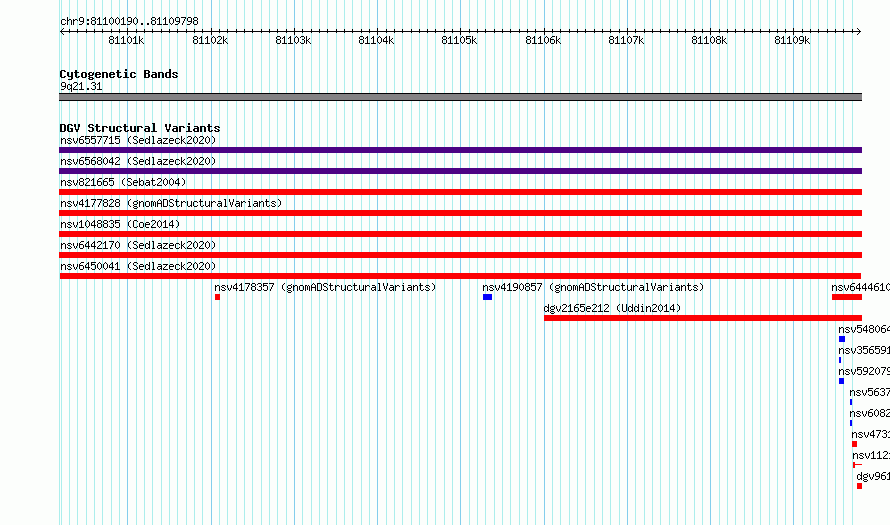Click the 81107k ruler tick label
This screenshot has width=890, height=525.
click(626, 40)
